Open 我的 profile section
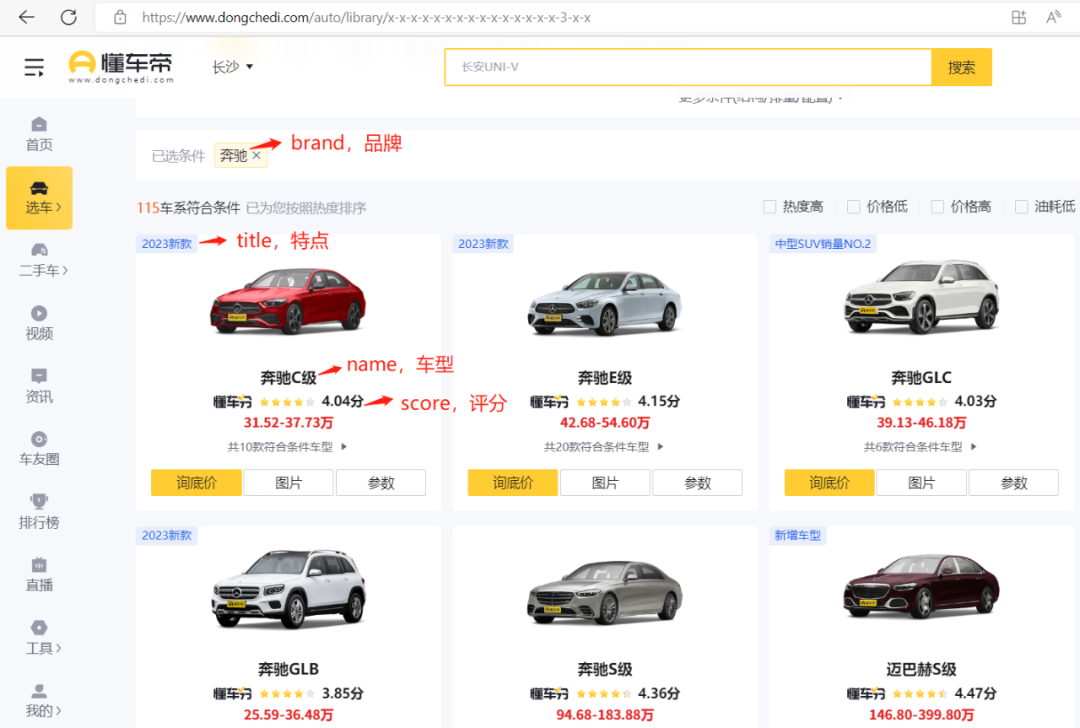Screen dimensions: 1080x728 point(43,700)
